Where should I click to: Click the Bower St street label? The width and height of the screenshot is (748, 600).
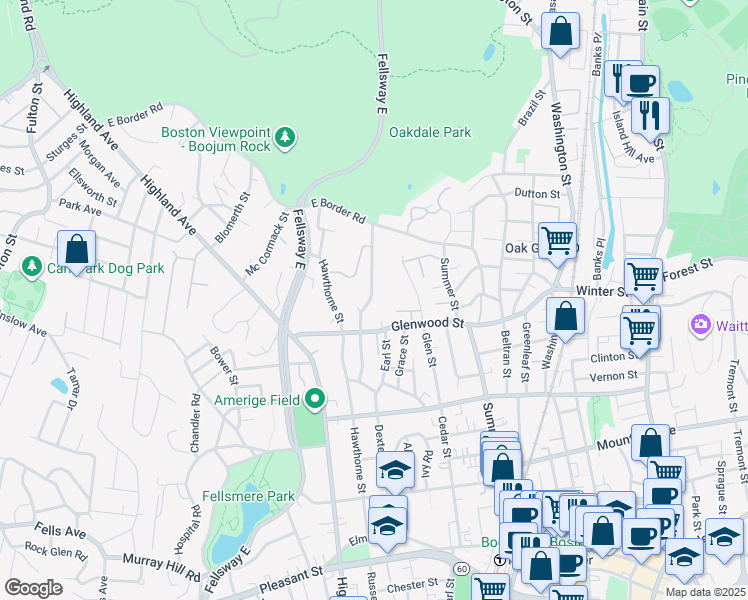(224, 366)
